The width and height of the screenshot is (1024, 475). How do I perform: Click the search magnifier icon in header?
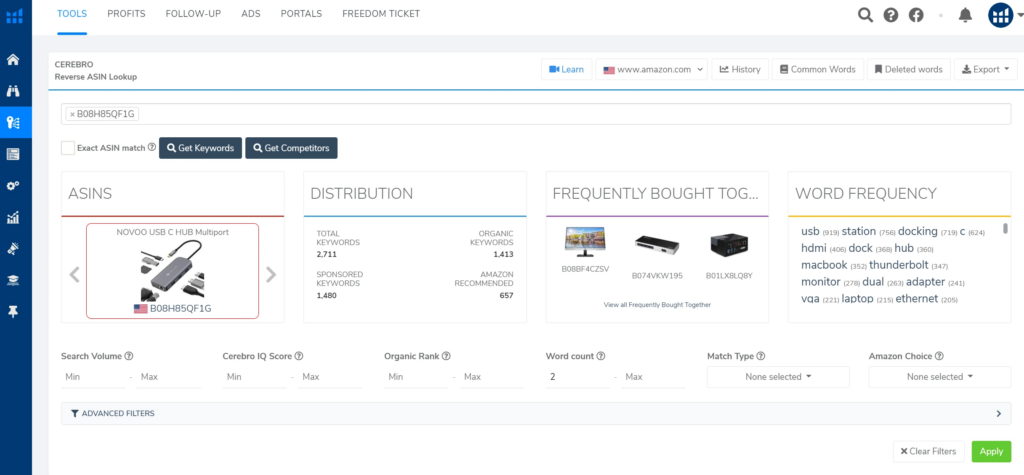pos(865,15)
